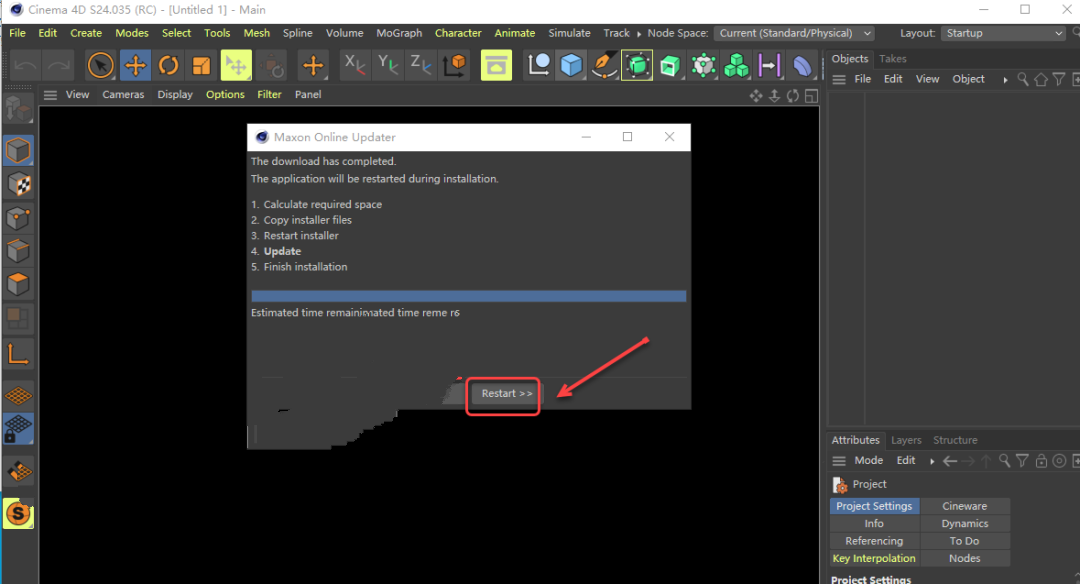Click the coordinate system cube icon
This screenshot has width=1080, height=584.
455,66
